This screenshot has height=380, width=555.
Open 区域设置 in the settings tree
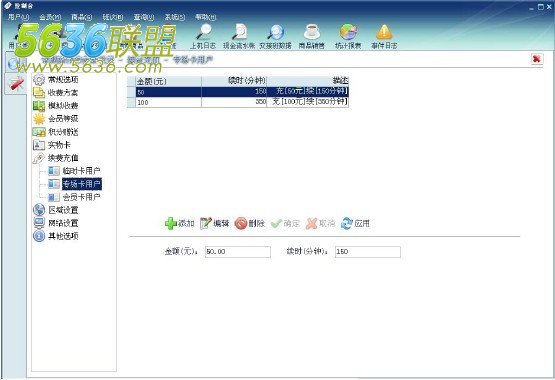[x=56, y=210]
